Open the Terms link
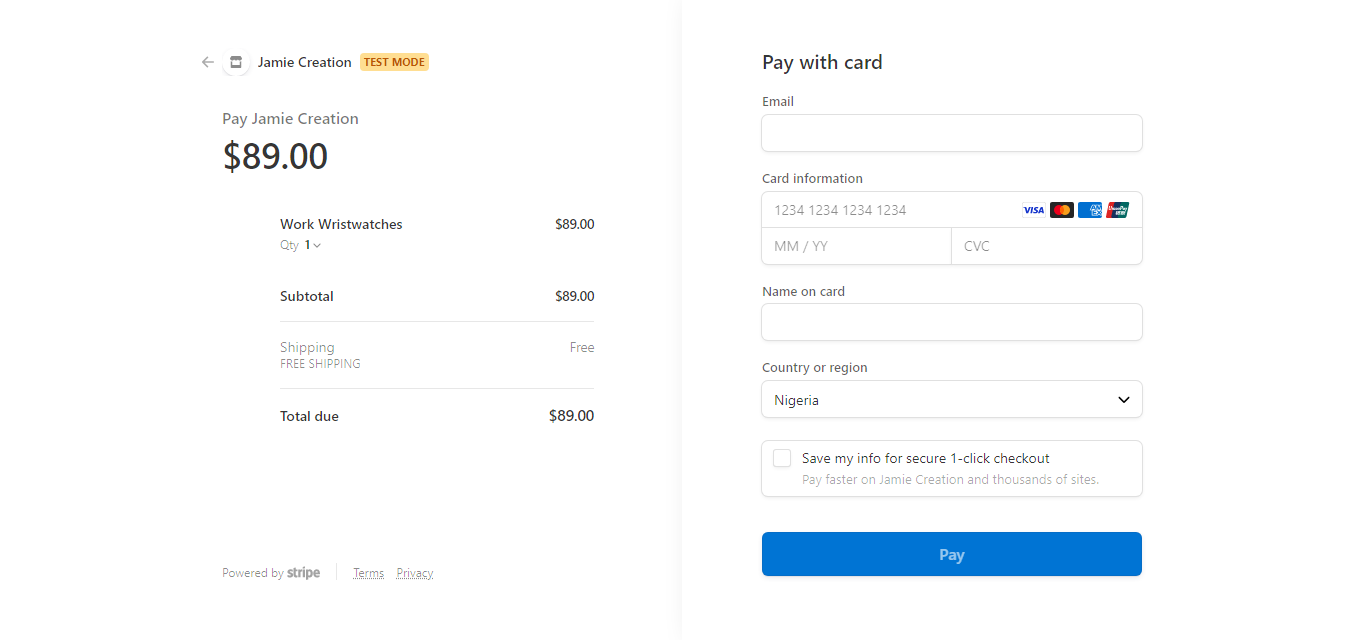Screen dimensions: 1364x640 coord(368,572)
